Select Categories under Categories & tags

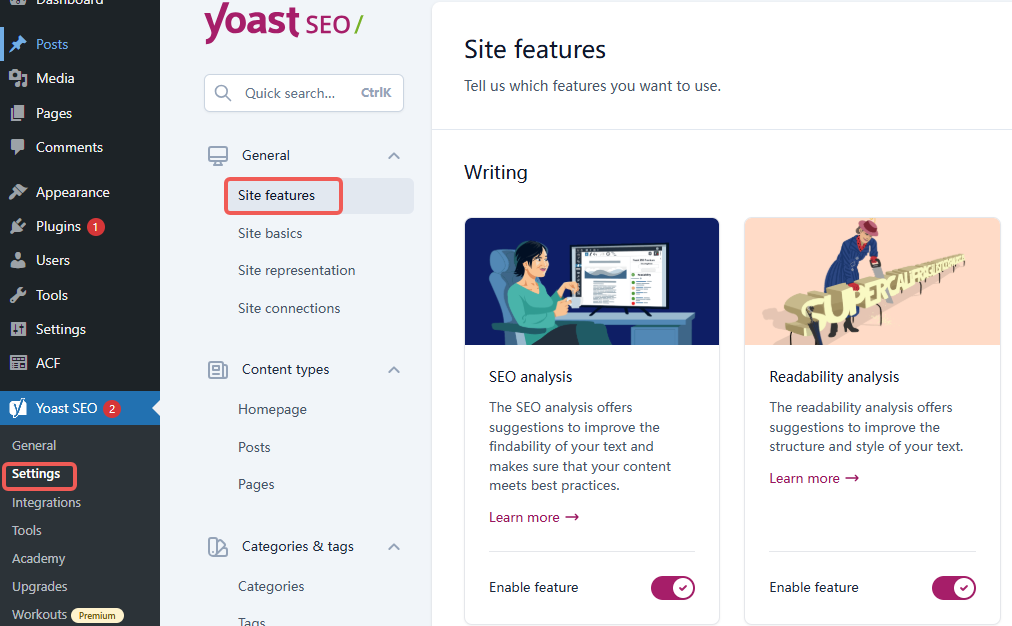coord(270,587)
